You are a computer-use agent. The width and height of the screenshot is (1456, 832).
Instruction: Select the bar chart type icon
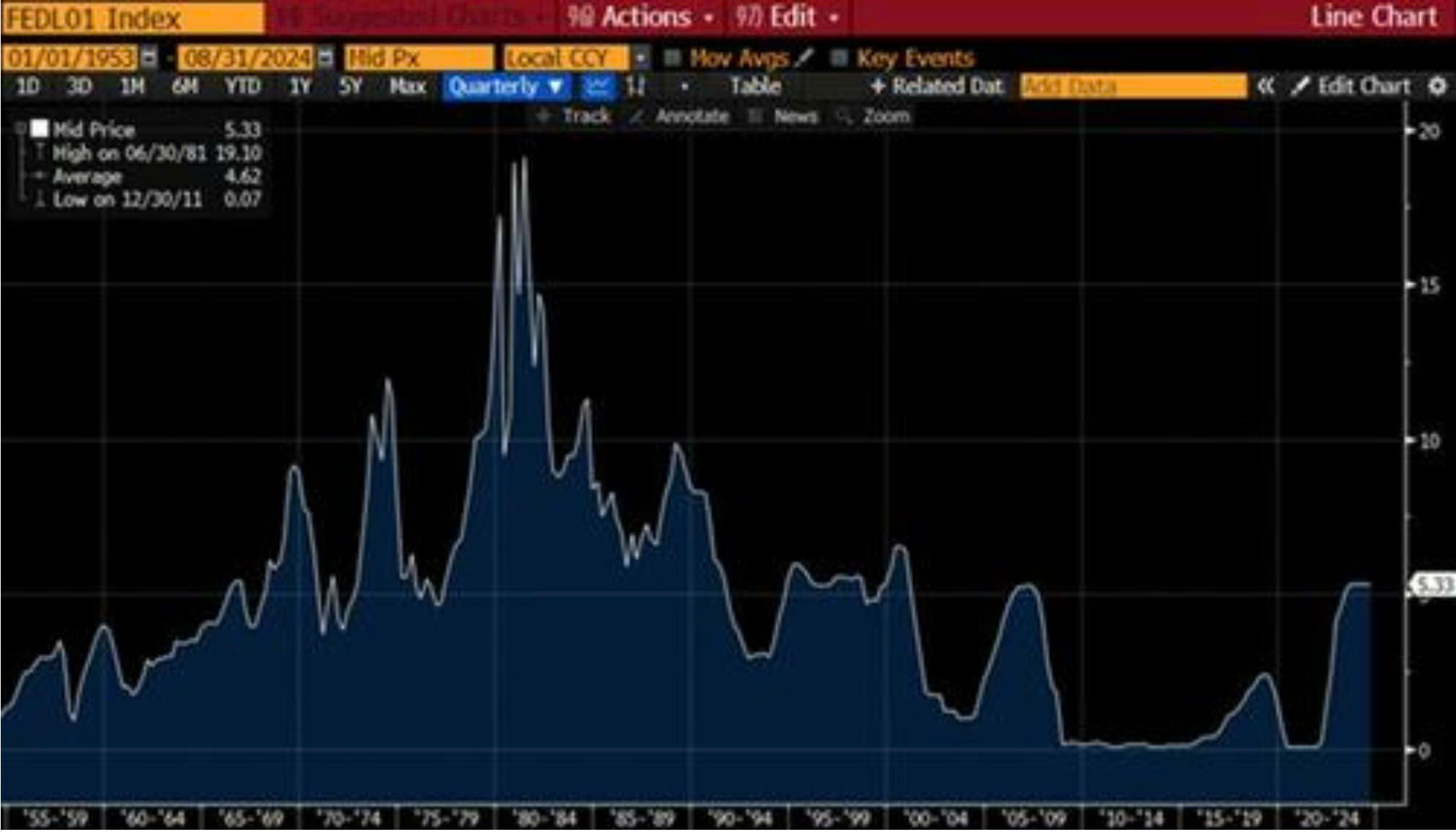636,86
